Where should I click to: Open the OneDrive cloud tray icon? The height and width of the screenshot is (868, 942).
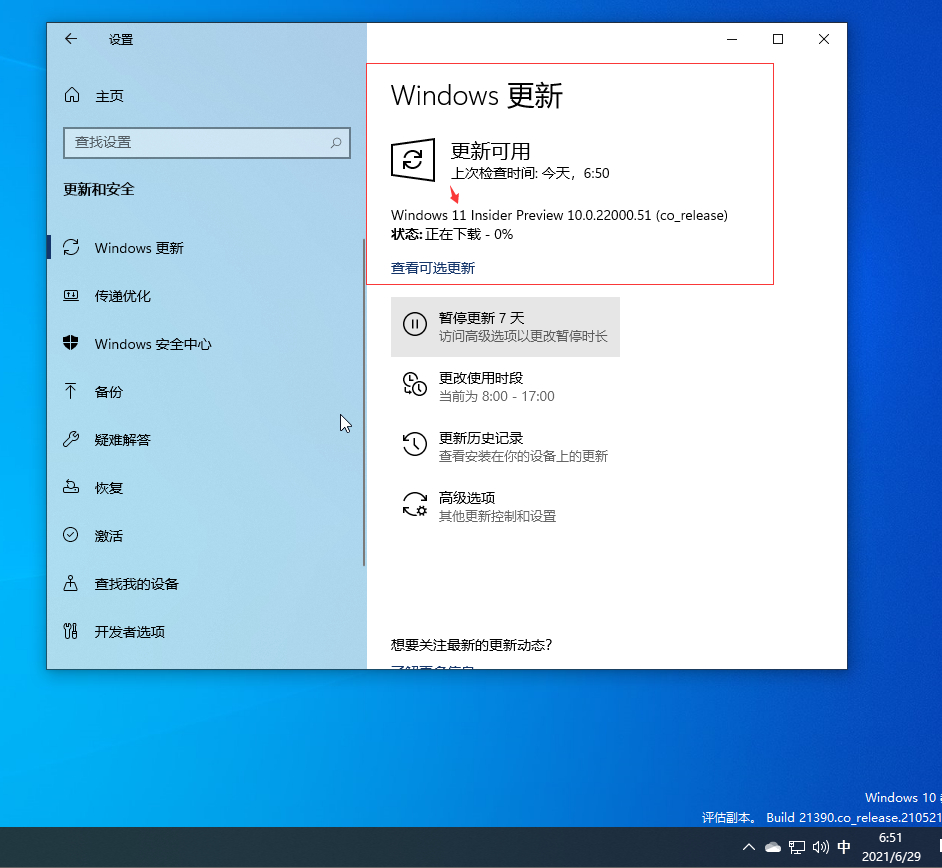tap(773, 847)
